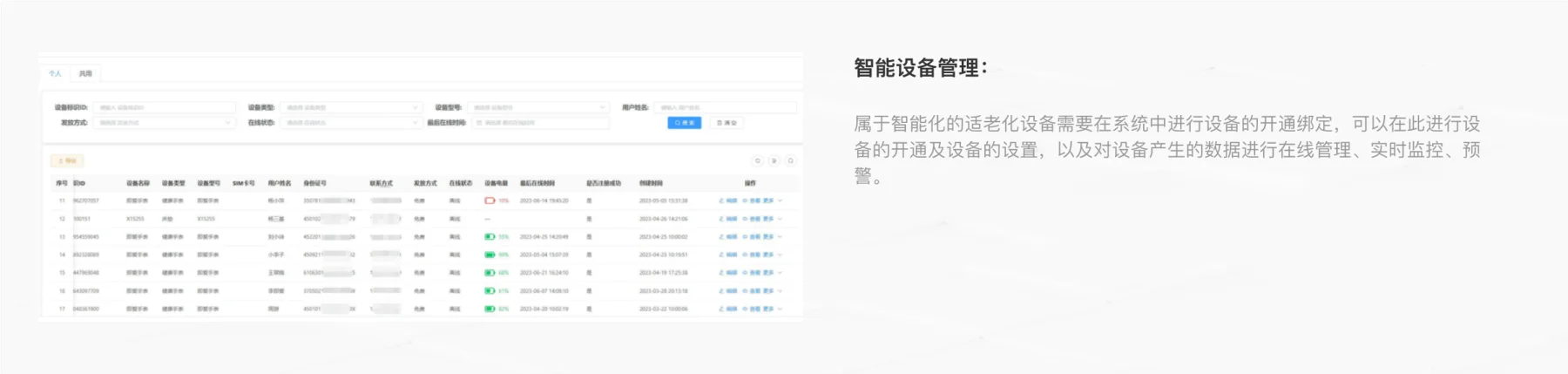
Task: Click the middle round table toolbar icon
Action: pyautogui.click(x=774, y=161)
